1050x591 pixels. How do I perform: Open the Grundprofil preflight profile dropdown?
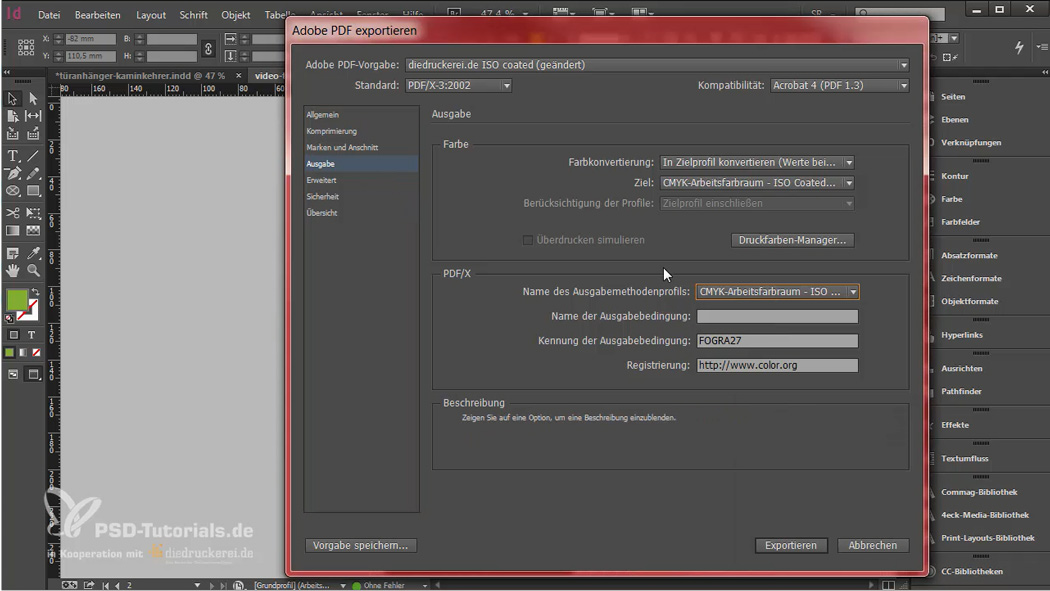(343, 586)
